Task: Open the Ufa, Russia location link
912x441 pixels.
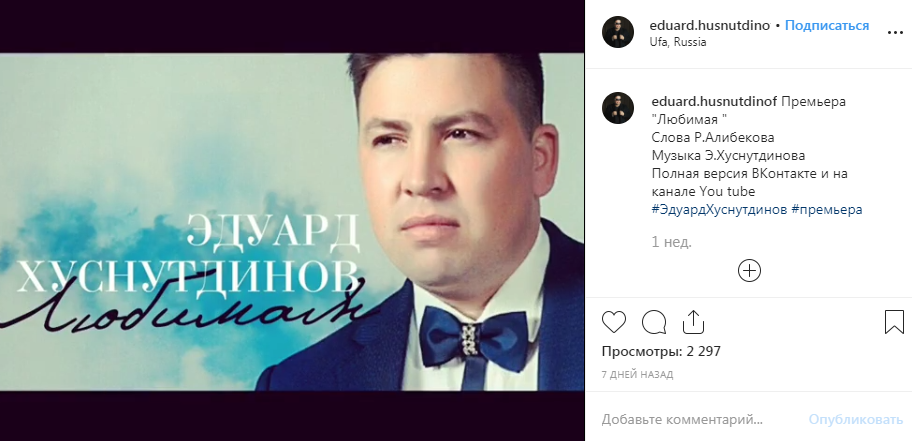Action: (x=678, y=42)
